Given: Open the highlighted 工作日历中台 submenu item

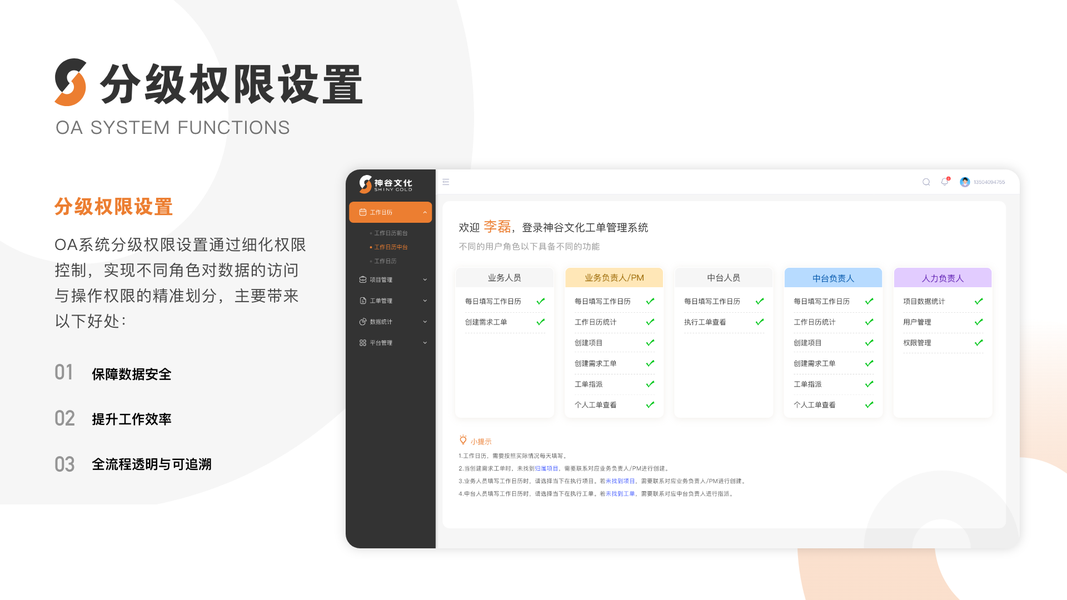Looking at the screenshot, I should tap(391, 247).
